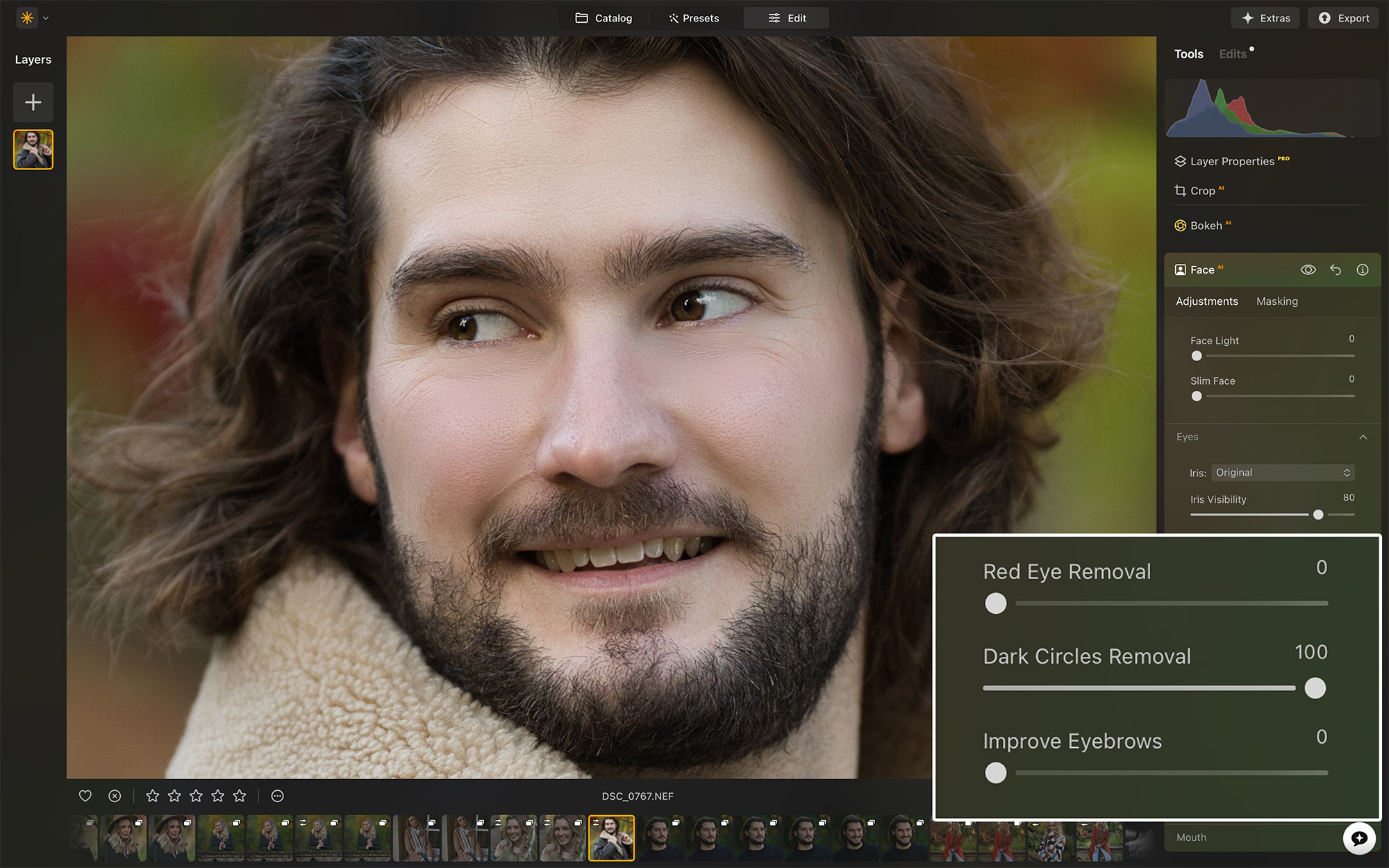Click the Face Light slider handle
1389x868 pixels.
coord(1196,356)
